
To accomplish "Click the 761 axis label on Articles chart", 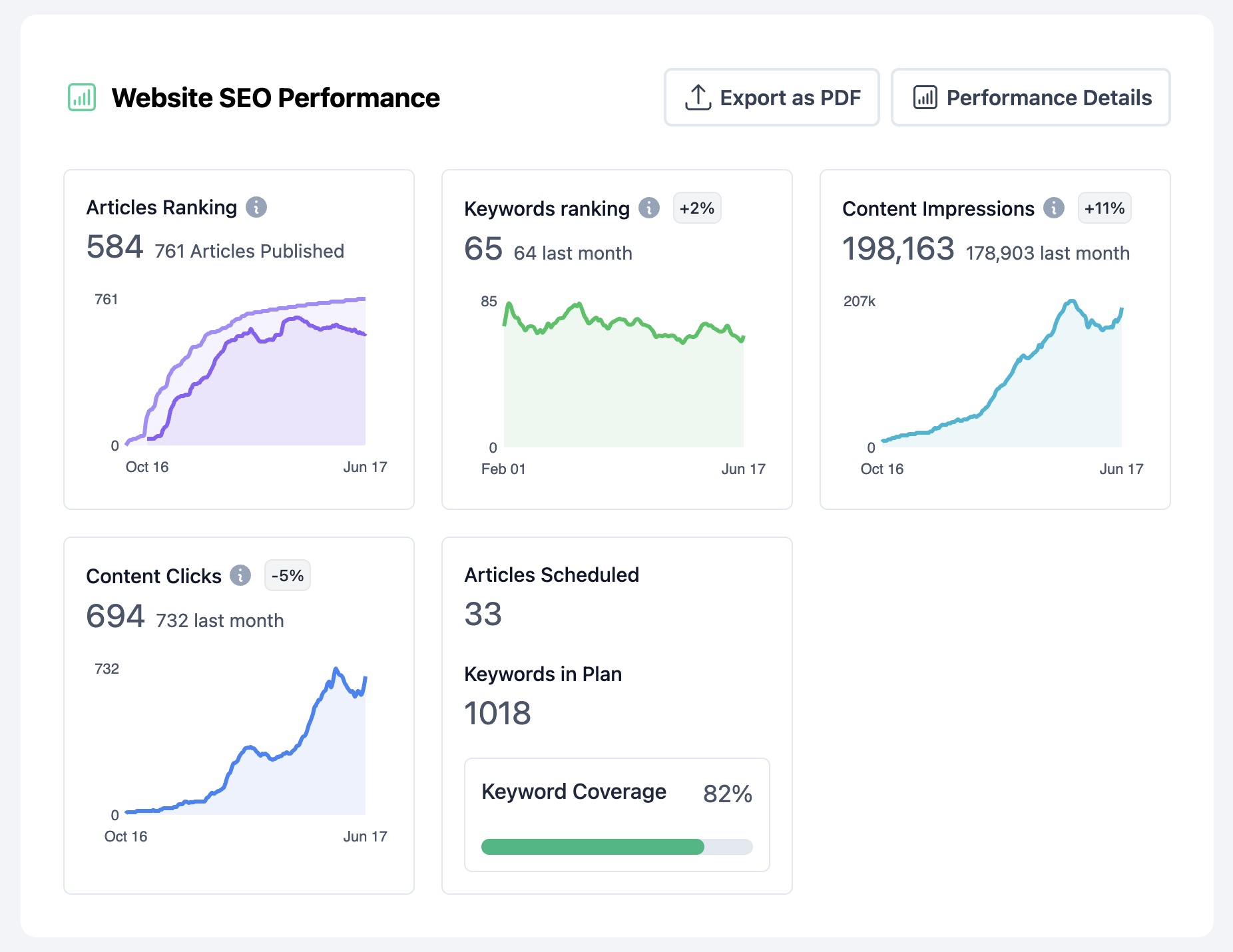I will pos(107,299).
